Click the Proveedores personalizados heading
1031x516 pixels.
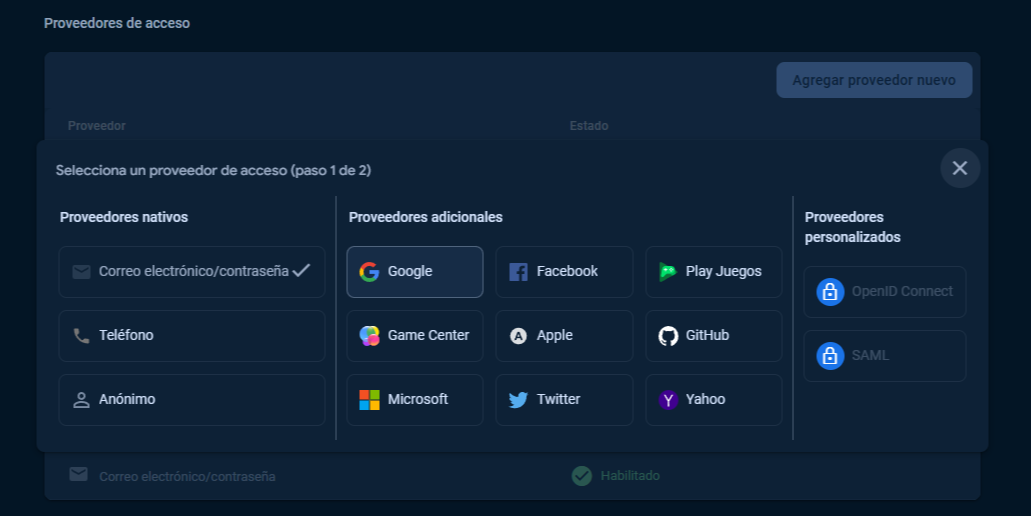(x=853, y=227)
